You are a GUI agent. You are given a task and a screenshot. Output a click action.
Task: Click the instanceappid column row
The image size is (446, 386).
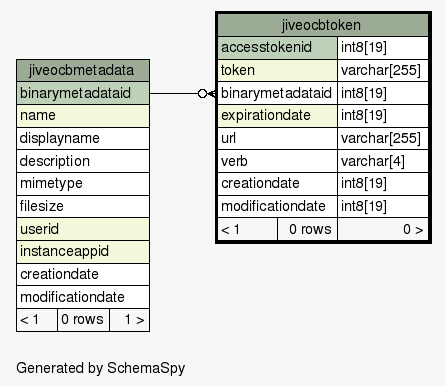83,252
